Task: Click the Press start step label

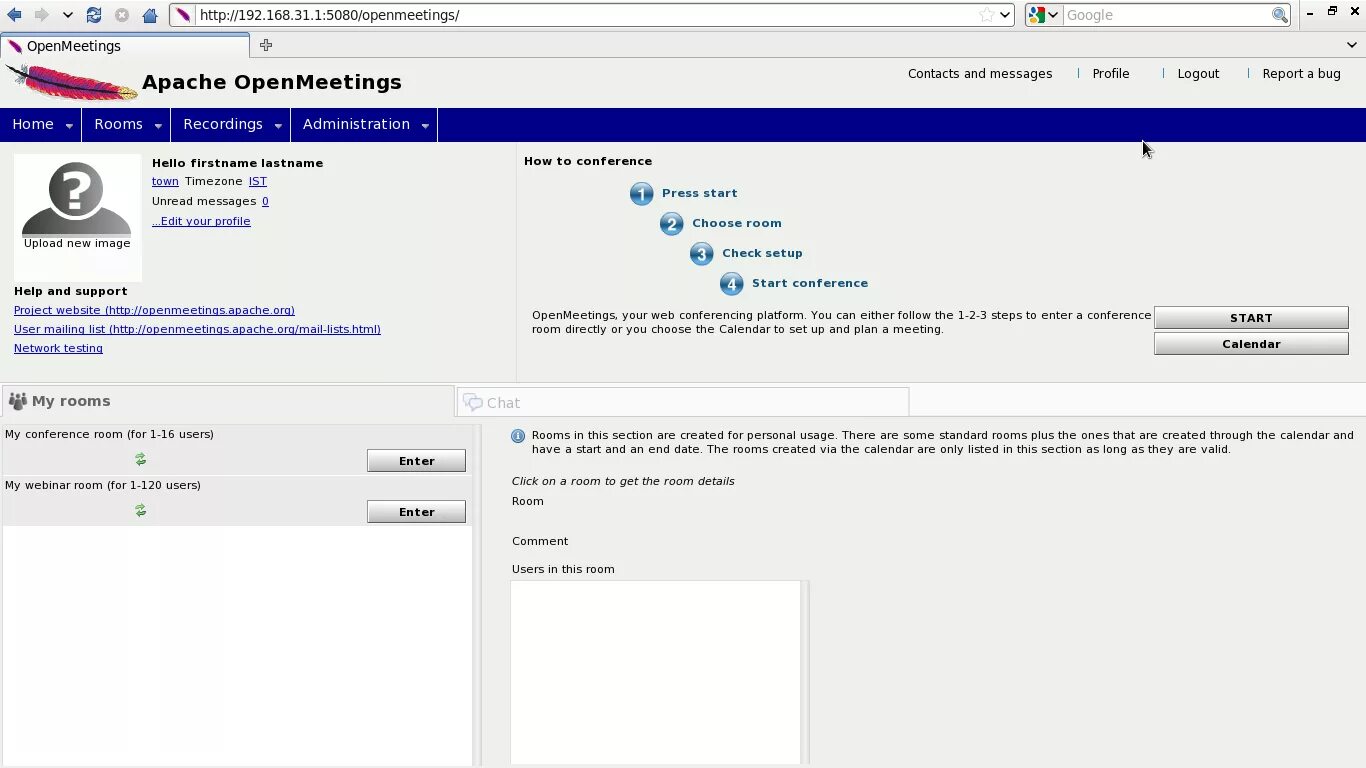Action: [x=699, y=193]
